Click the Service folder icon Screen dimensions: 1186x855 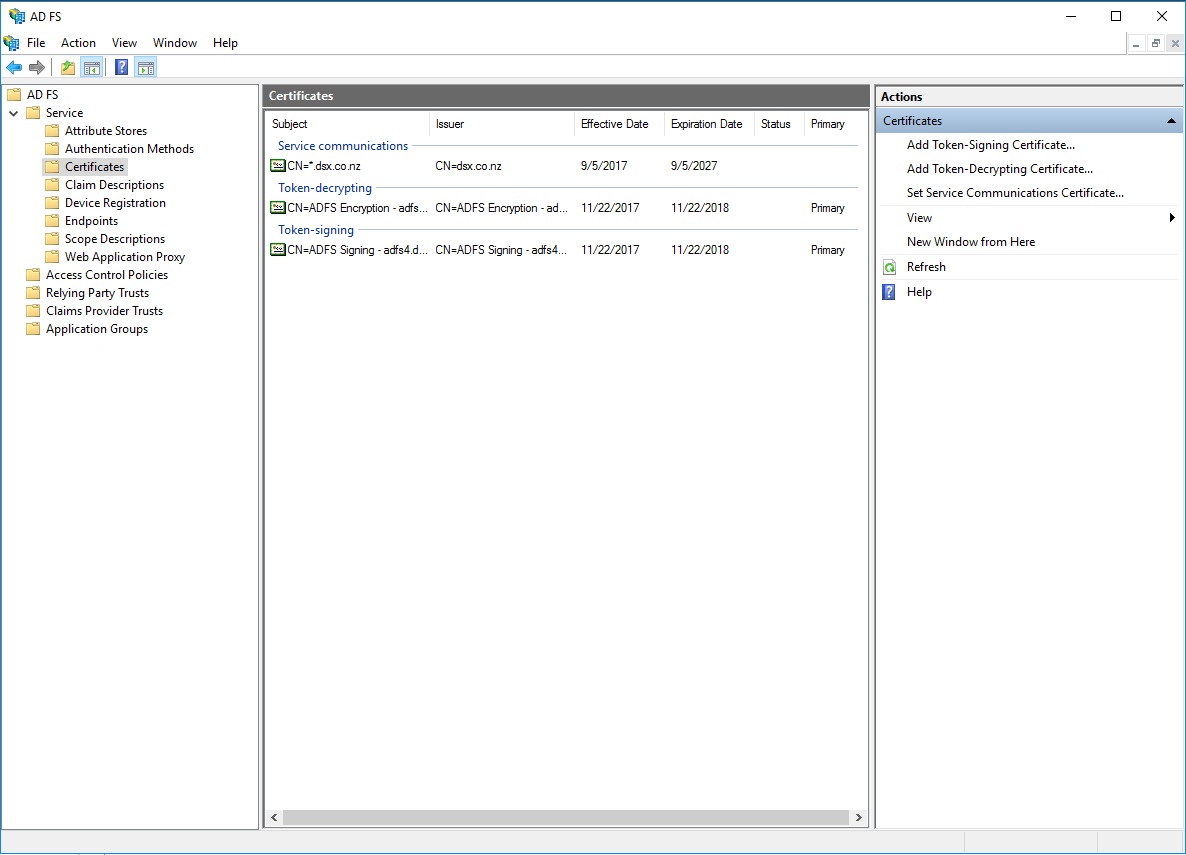(33, 113)
